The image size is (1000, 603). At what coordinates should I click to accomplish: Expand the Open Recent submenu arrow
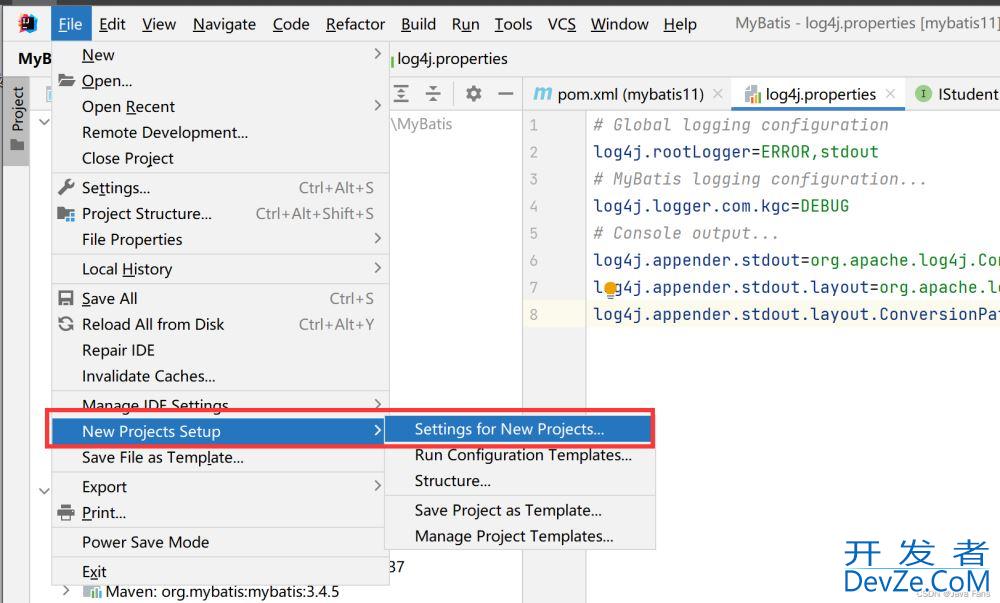click(378, 106)
